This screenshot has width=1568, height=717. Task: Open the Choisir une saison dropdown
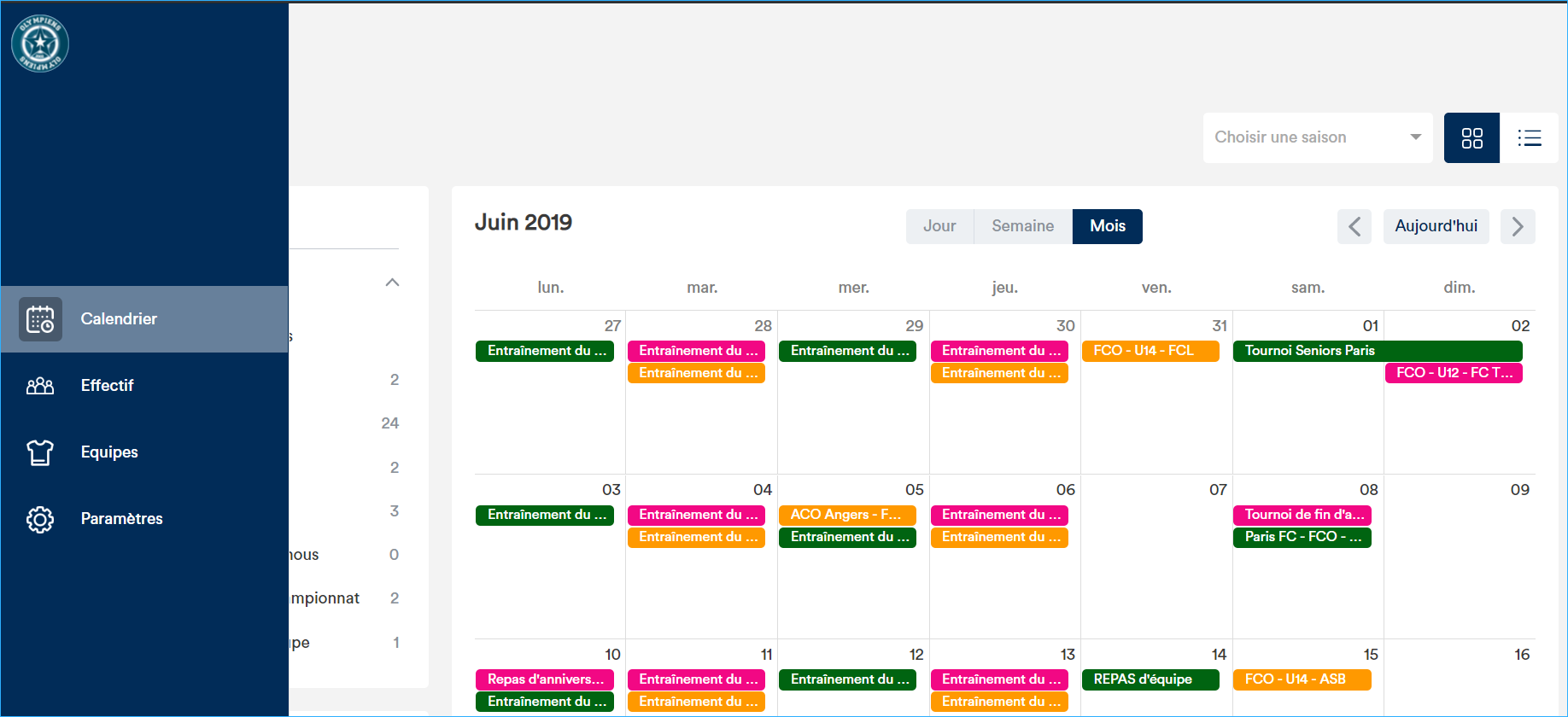click(1318, 137)
